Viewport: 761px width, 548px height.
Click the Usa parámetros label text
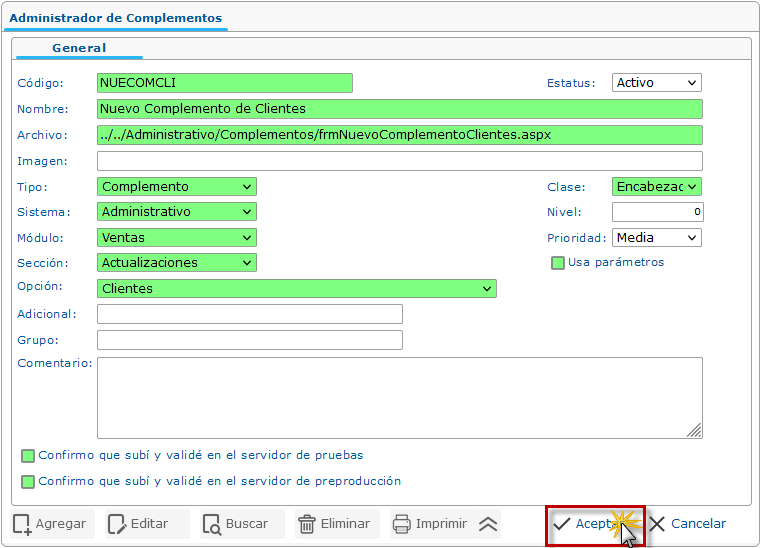pos(616,263)
